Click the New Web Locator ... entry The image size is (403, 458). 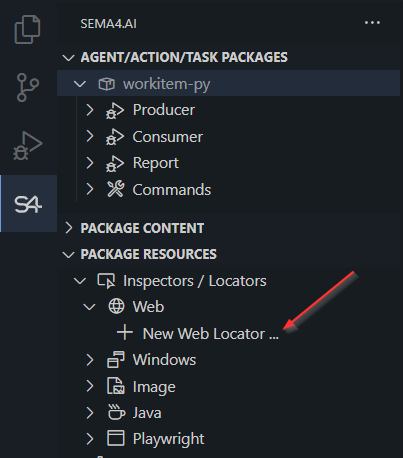pyautogui.click(x=211, y=333)
